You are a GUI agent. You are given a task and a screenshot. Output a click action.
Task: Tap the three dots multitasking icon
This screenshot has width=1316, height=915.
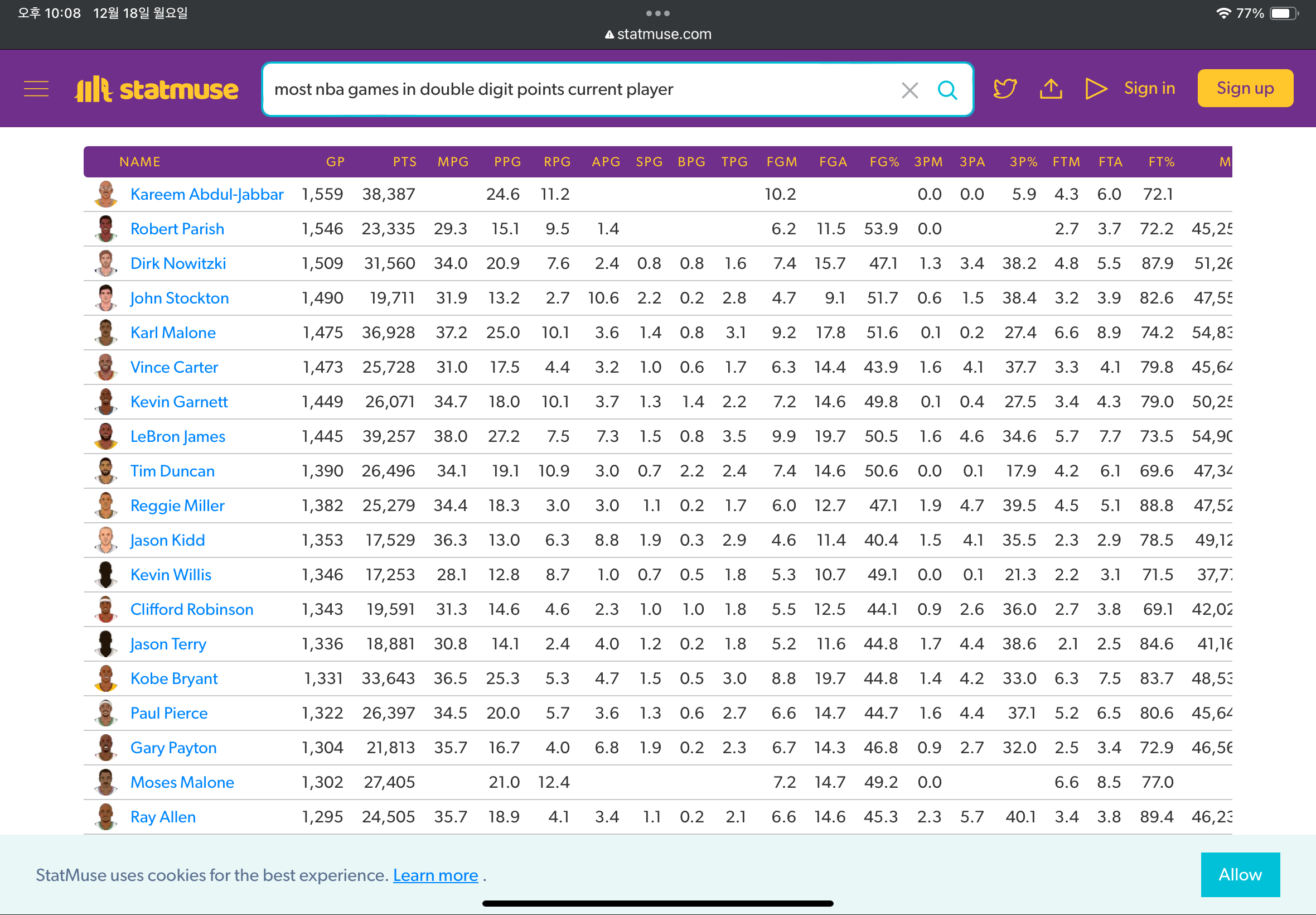click(x=657, y=13)
